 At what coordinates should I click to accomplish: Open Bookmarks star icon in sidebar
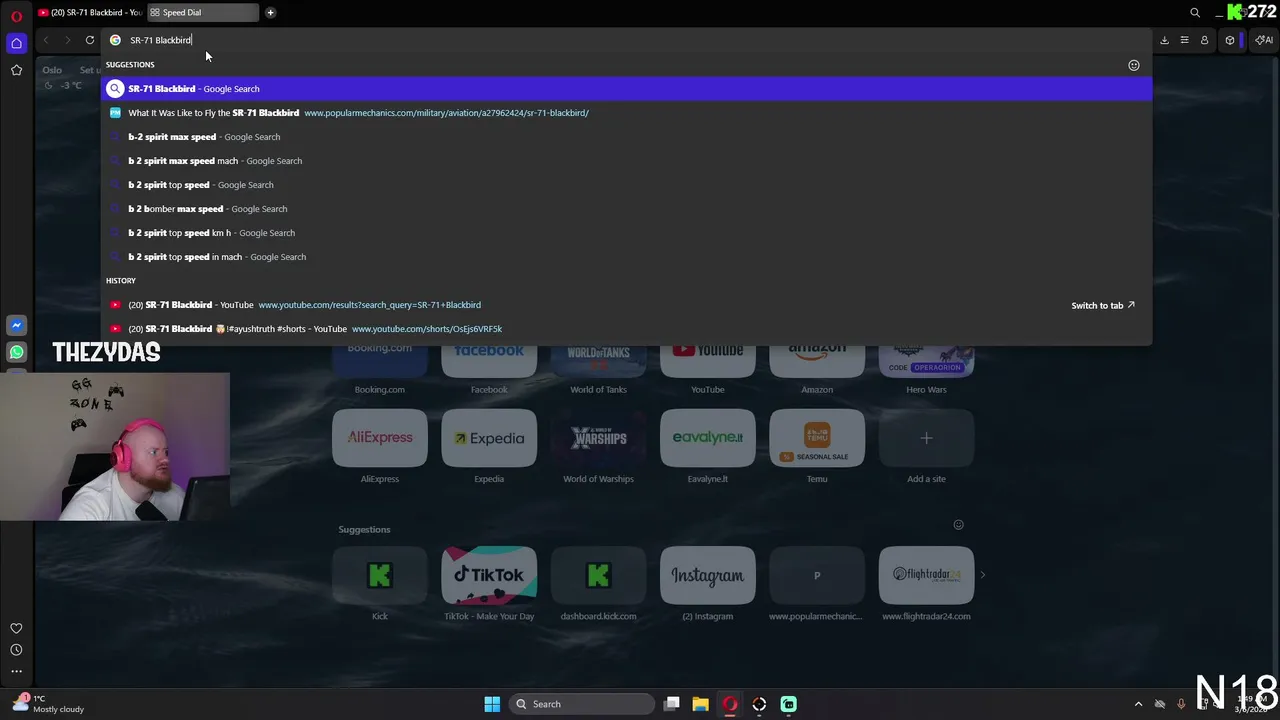point(16,70)
